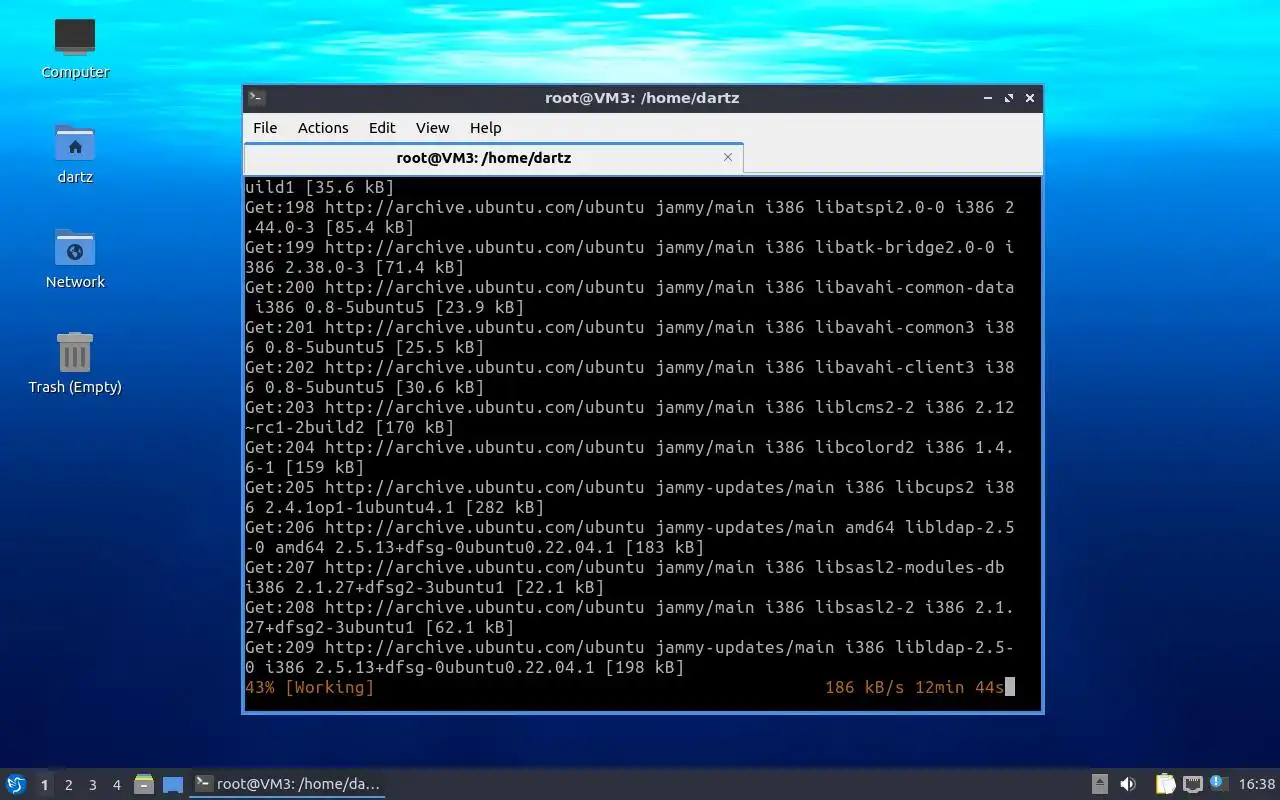Click the terminal icon in title bar
The height and width of the screenshot is (800, 1280).
pyautogui.click(x=257, y=98)
